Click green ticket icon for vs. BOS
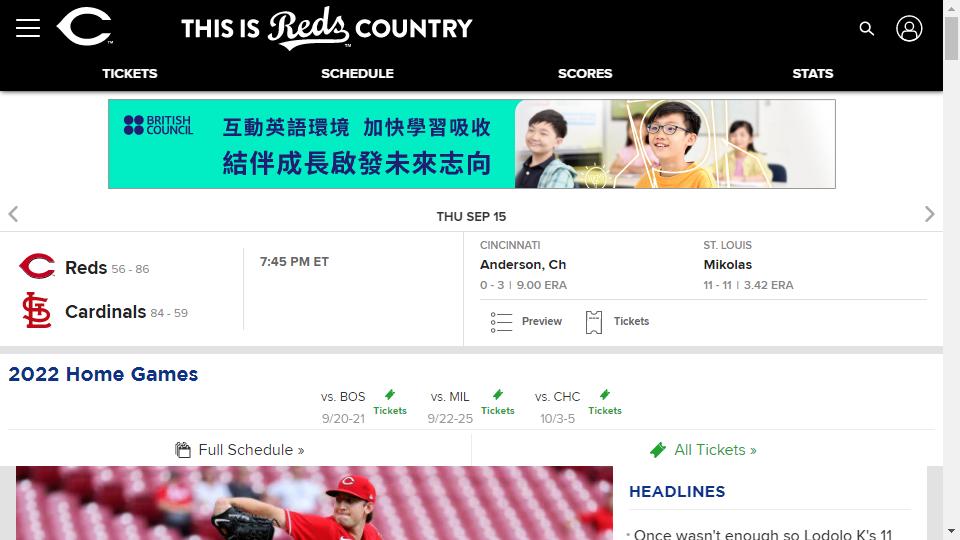 click(x=390, y=394)
